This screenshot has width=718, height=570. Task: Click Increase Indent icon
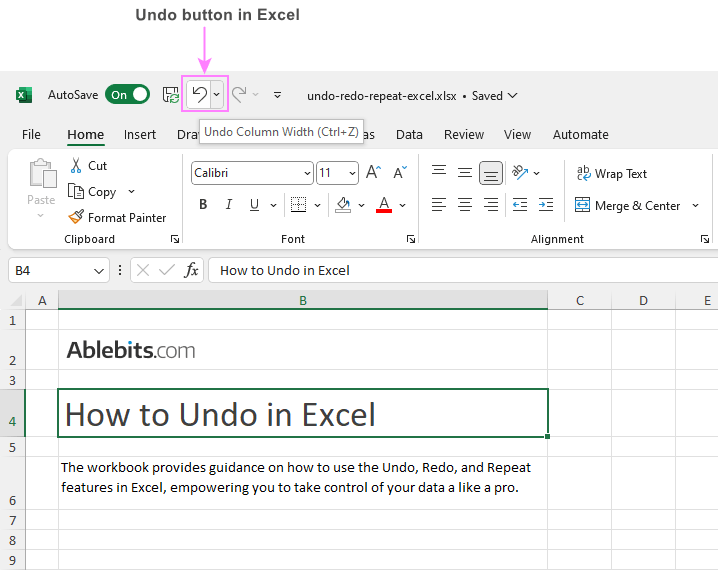[x=546, y=205]
